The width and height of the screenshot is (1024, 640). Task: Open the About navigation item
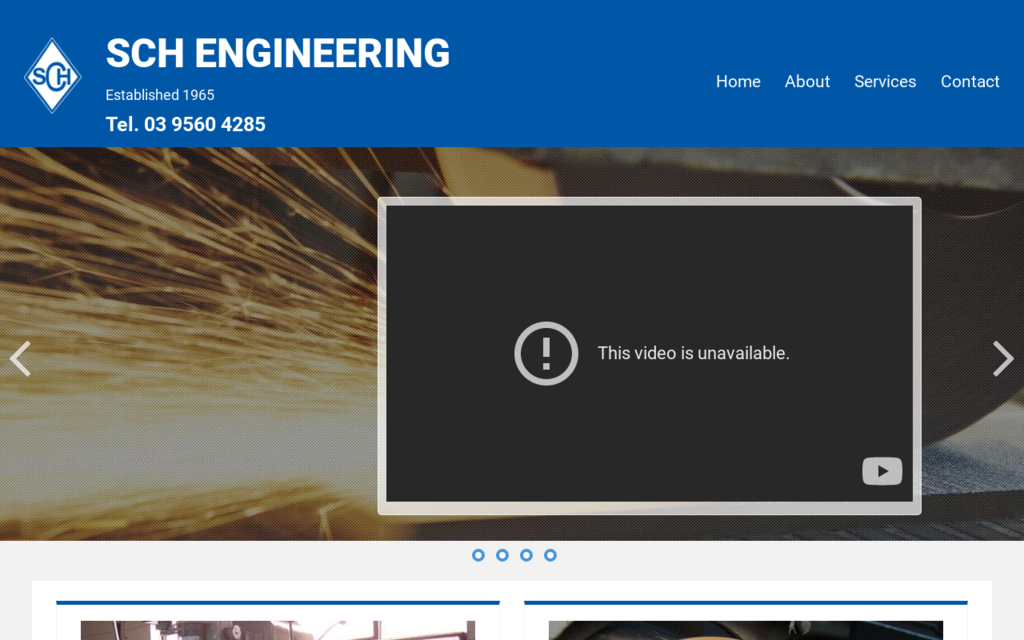807,82
